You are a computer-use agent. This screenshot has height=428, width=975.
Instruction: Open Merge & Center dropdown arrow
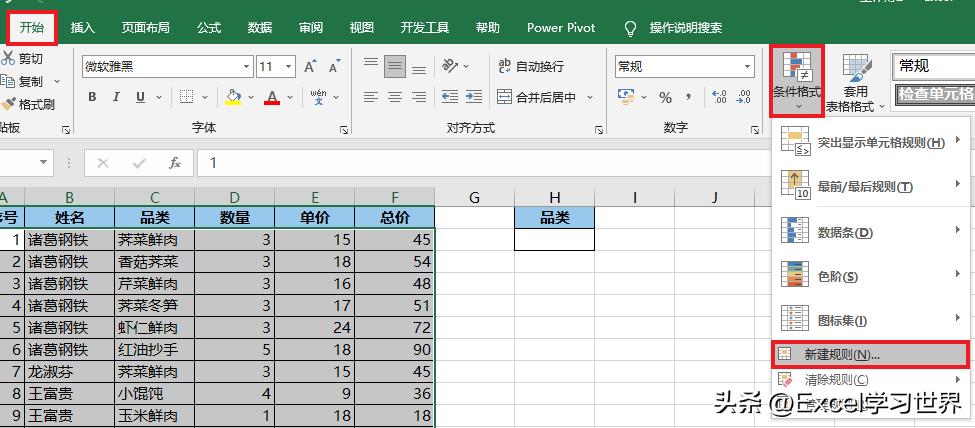tap(590, 98)
